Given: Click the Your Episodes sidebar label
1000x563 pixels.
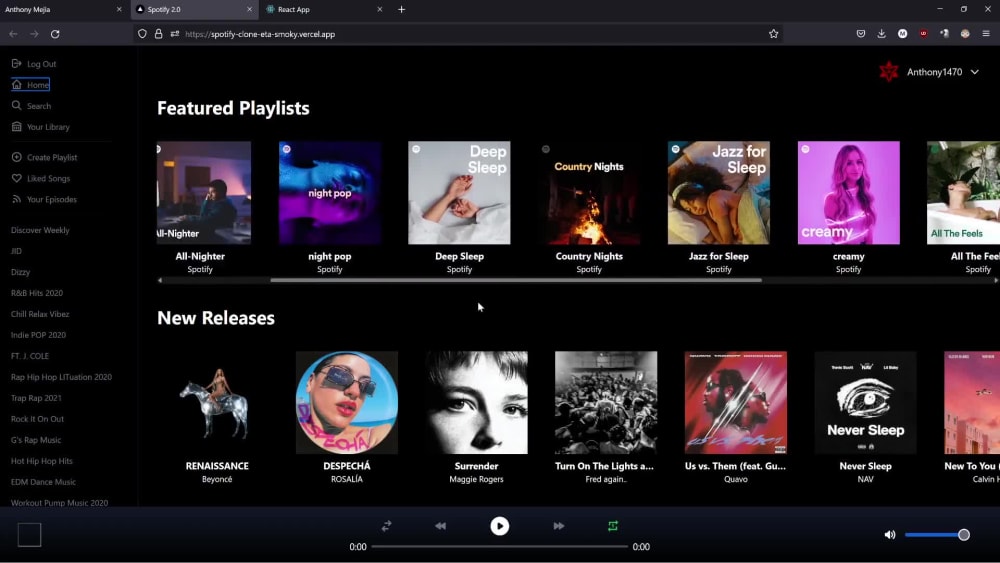Looking at the screenshot, I should (x=52, y=200).
